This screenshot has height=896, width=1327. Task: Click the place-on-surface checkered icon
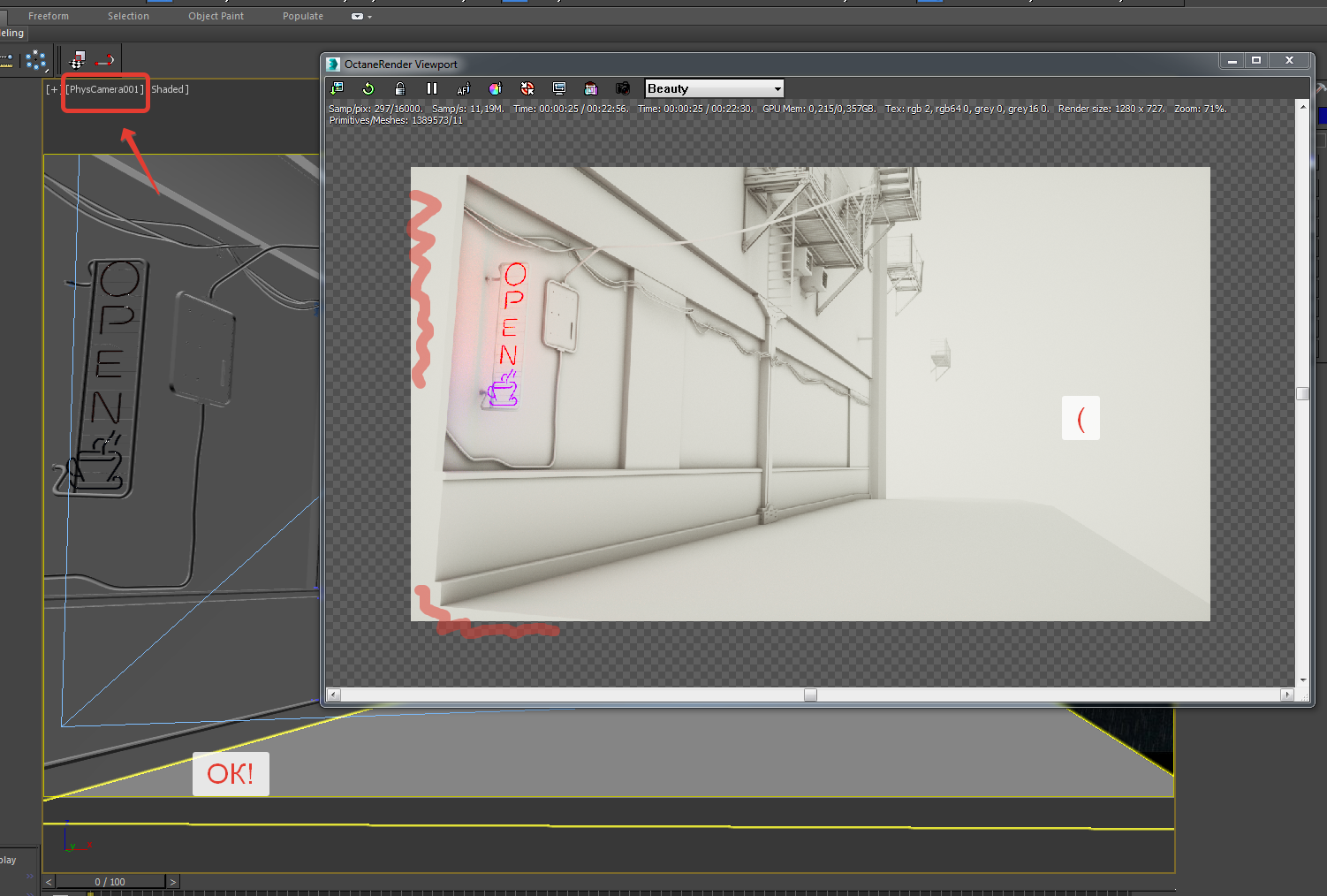pyautogui.click(x=78, y=60)
